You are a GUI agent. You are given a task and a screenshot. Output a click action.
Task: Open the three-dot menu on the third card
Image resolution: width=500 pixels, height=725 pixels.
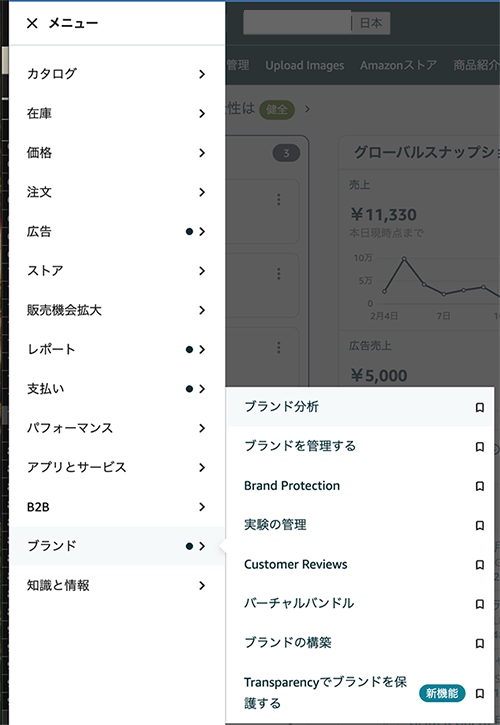(x=278, y=347)
